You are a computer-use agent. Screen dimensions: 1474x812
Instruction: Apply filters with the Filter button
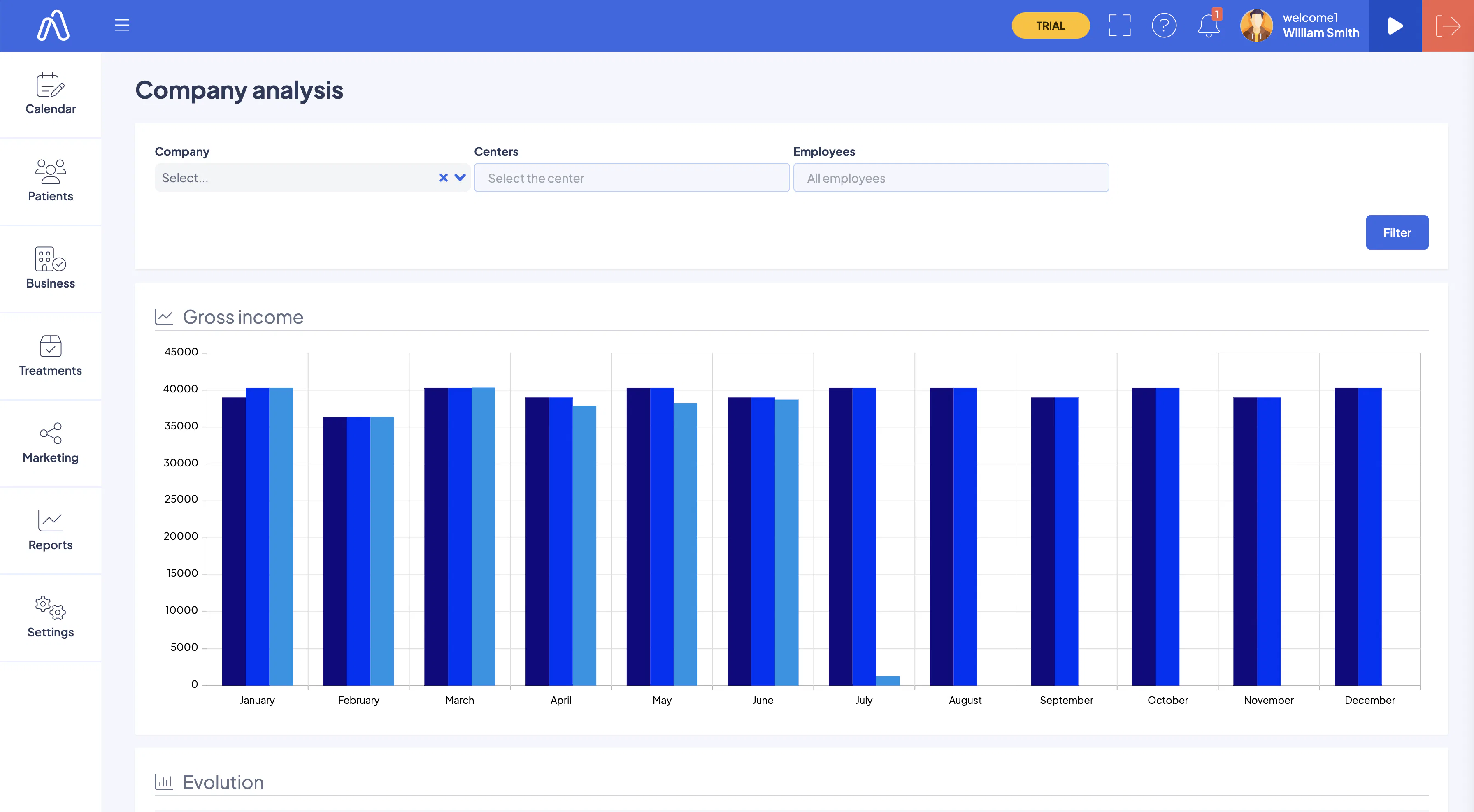coord(1397,232)
